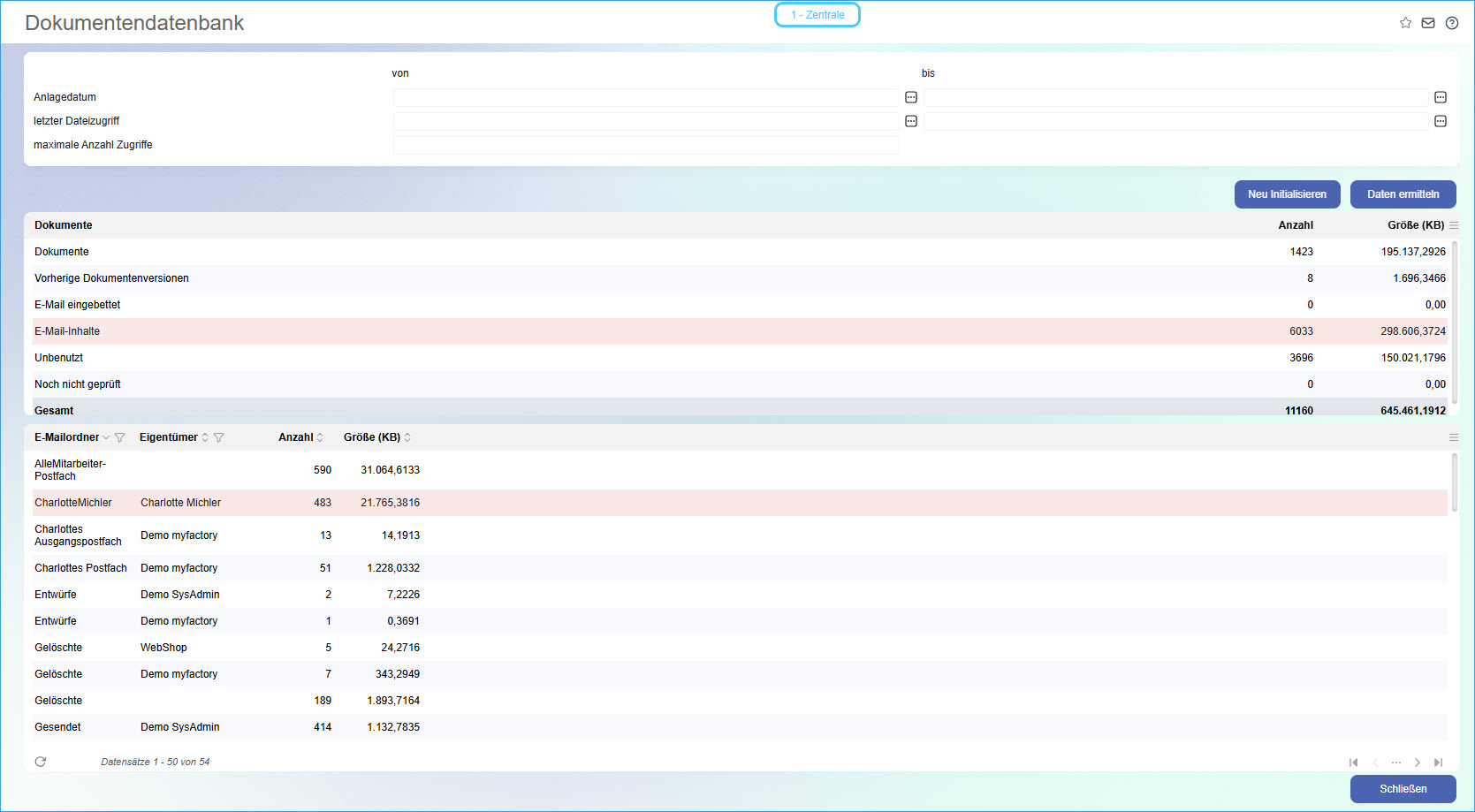Click the Neu Initialisieren button
The width and height of the screenshot is (1475, 812).
pos(1287,194)
